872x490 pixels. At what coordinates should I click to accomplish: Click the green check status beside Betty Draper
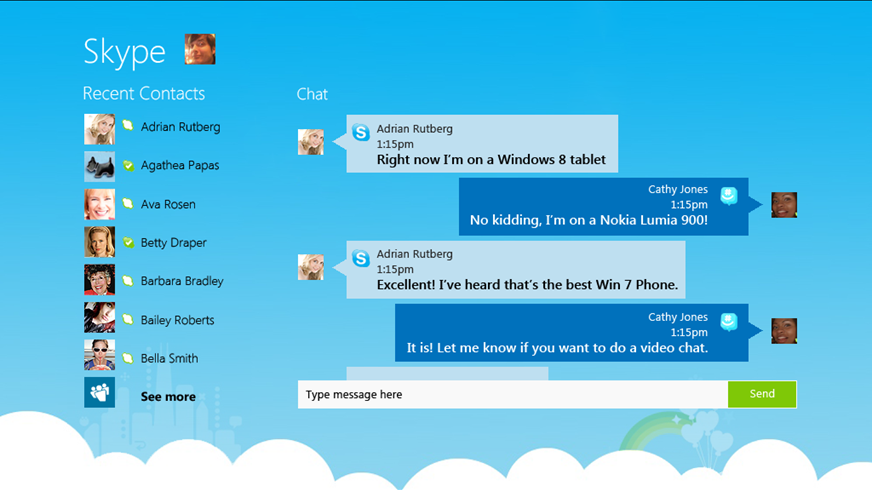tap(128, 242)
